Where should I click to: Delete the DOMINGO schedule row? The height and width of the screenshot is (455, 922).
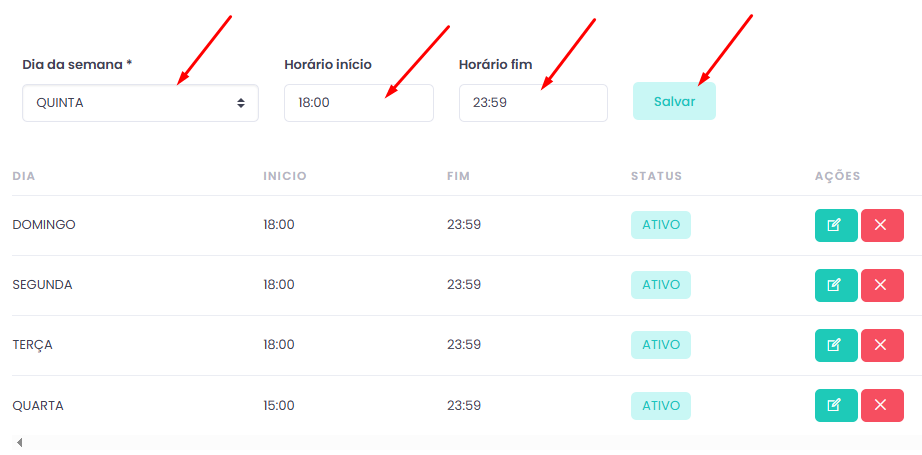881,225
